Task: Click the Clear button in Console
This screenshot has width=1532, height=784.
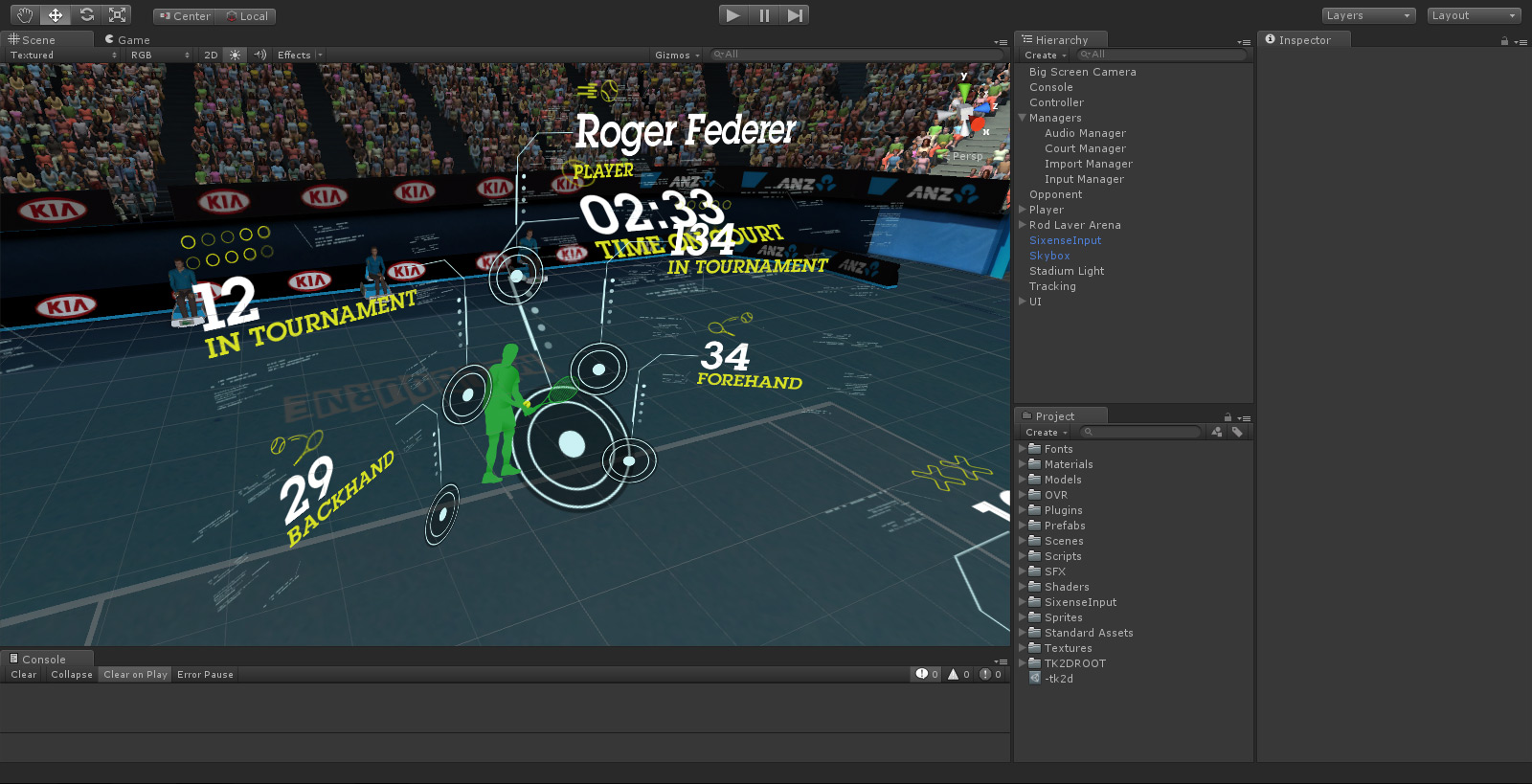Action: pos(24,675)
